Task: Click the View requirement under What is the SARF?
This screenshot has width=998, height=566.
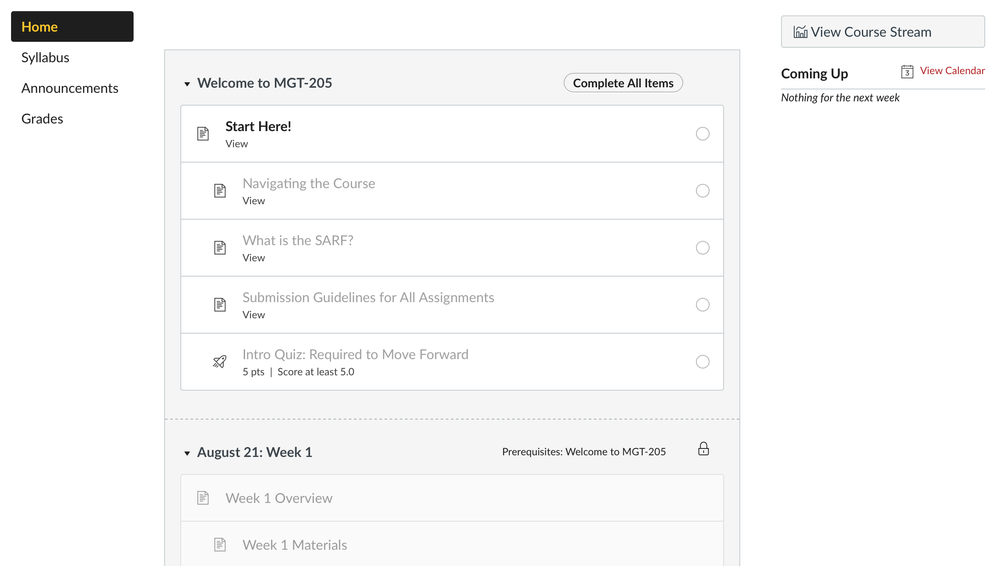Action: point(254,258)
